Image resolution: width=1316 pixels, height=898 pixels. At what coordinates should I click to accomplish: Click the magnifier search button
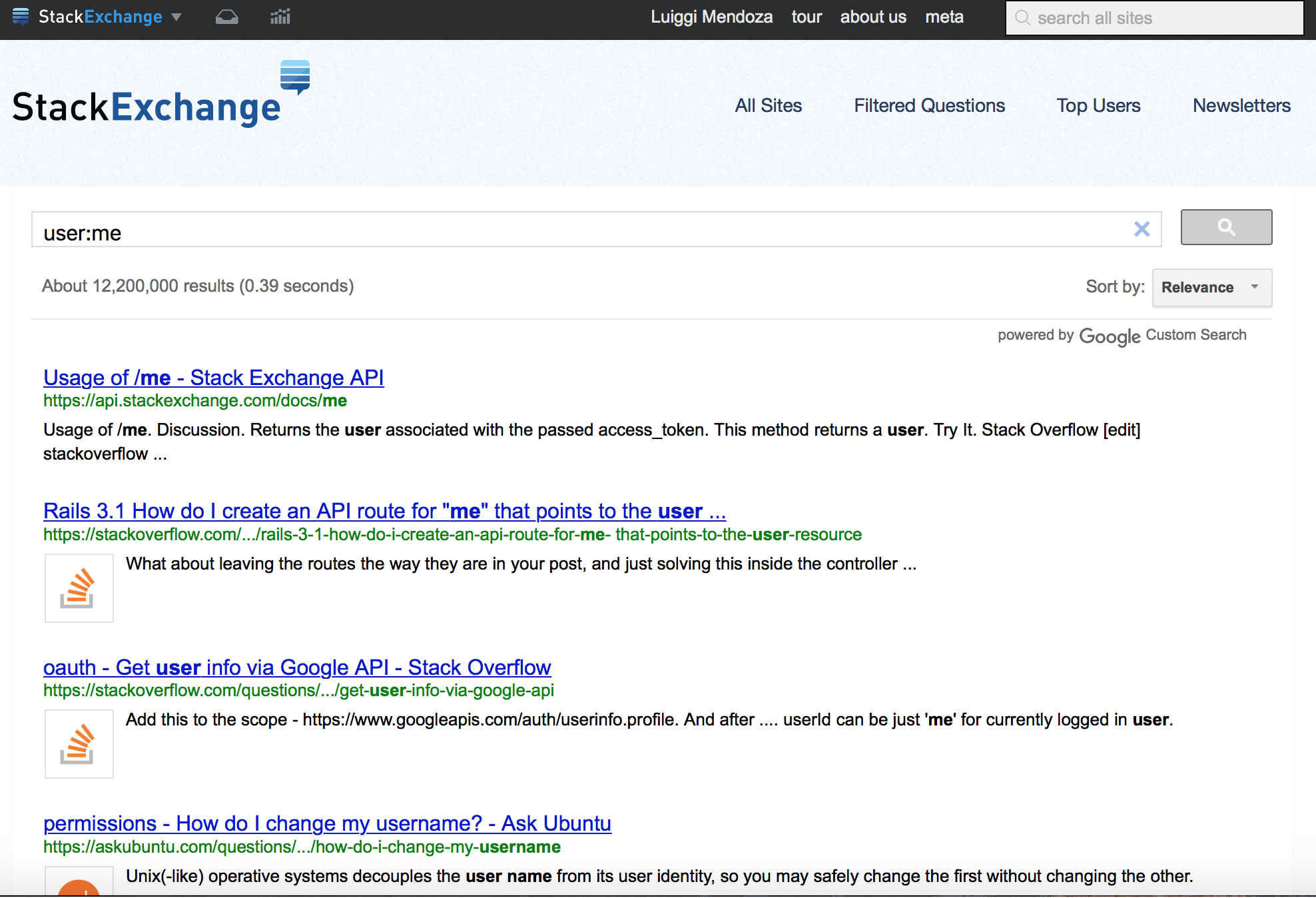point(1226,227)
